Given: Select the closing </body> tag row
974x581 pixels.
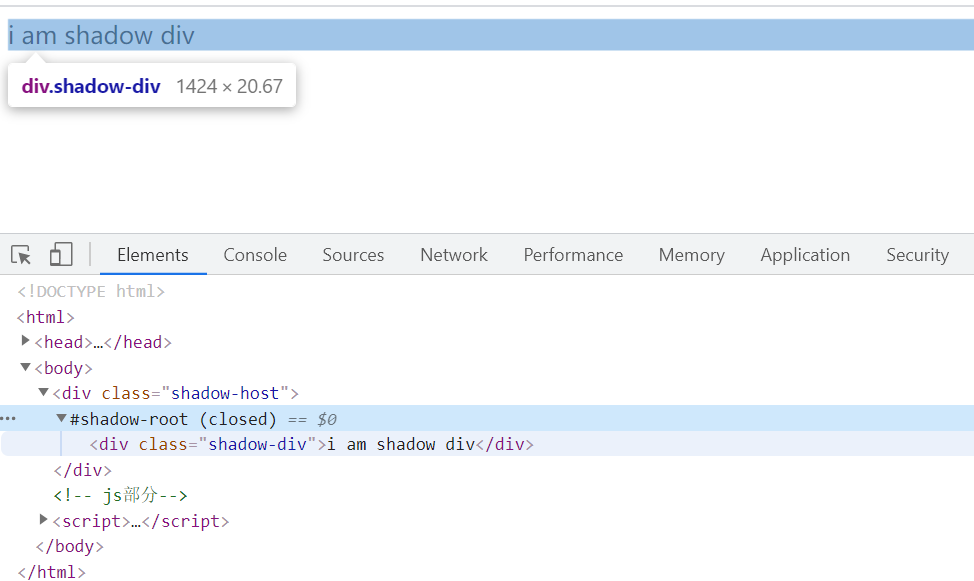Looking at the screenshot, I should pyautogui.click(x=70, y=546).
